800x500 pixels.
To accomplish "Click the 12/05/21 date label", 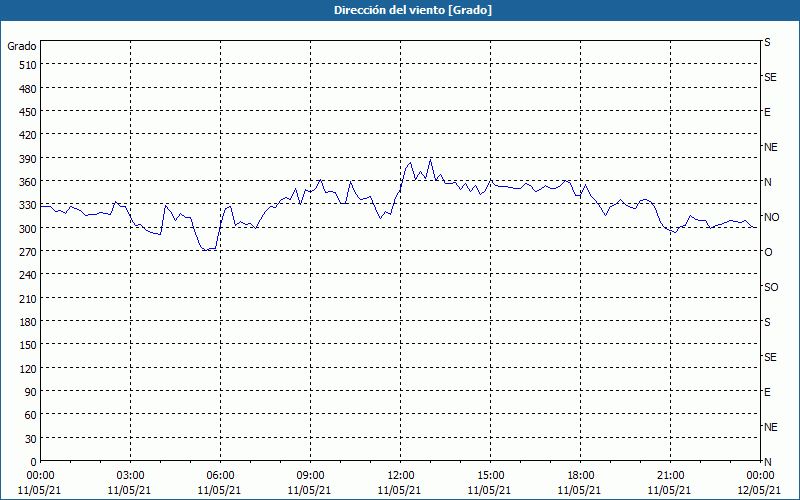I will (759, 490).
